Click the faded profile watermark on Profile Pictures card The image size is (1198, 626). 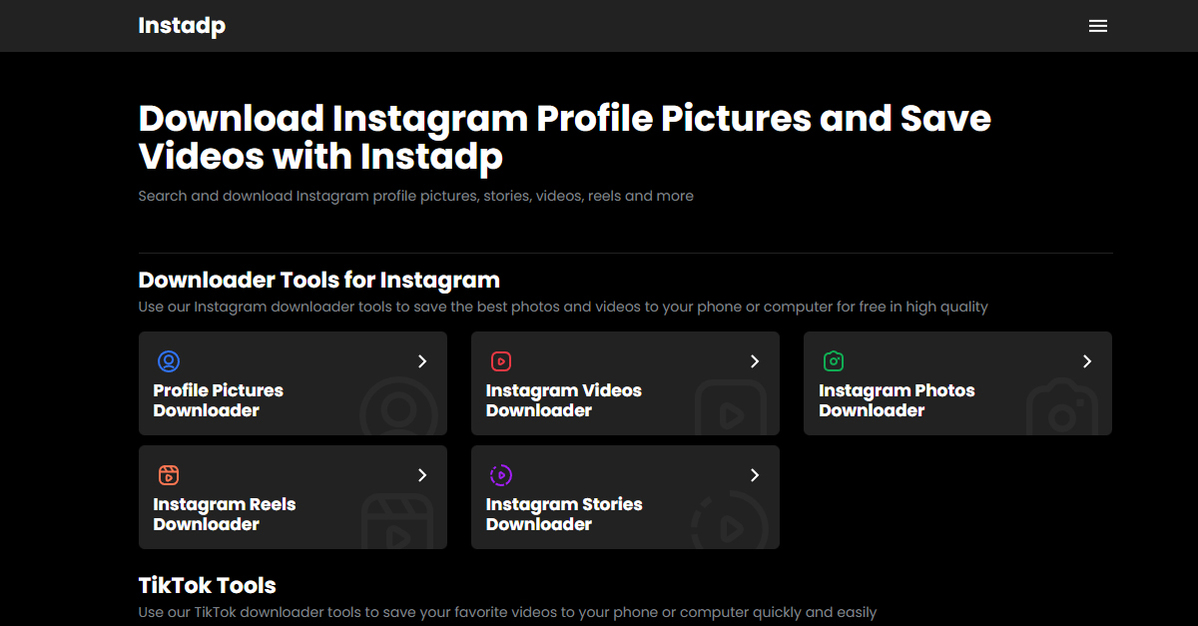tap(398, 407)
